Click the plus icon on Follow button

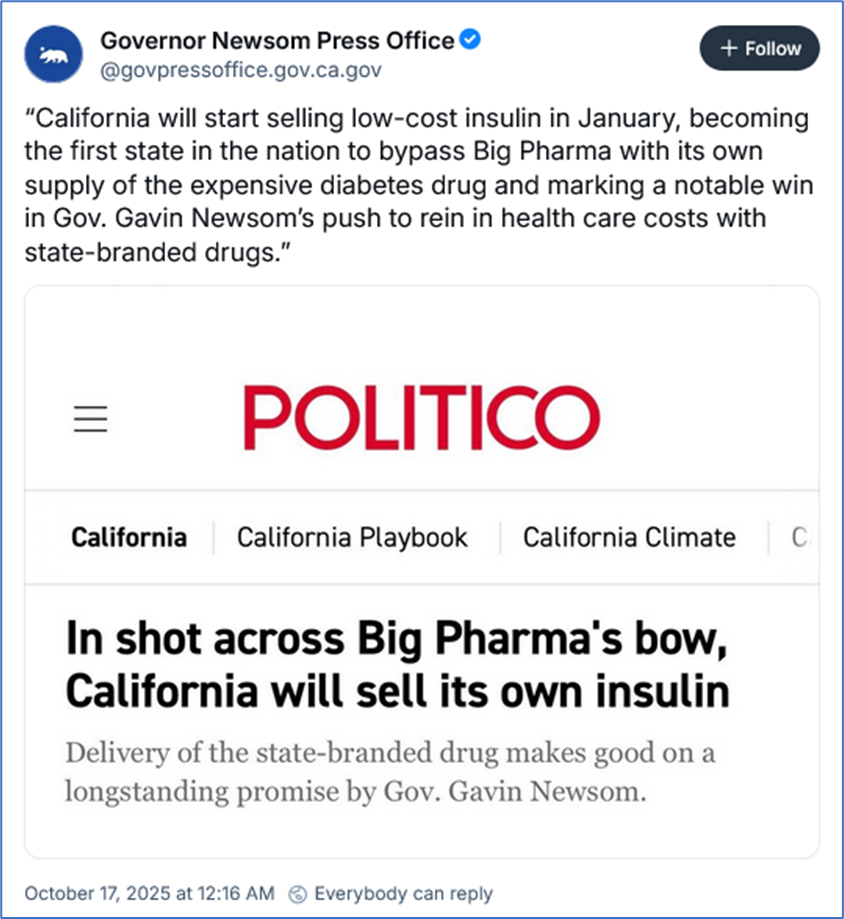729,48
